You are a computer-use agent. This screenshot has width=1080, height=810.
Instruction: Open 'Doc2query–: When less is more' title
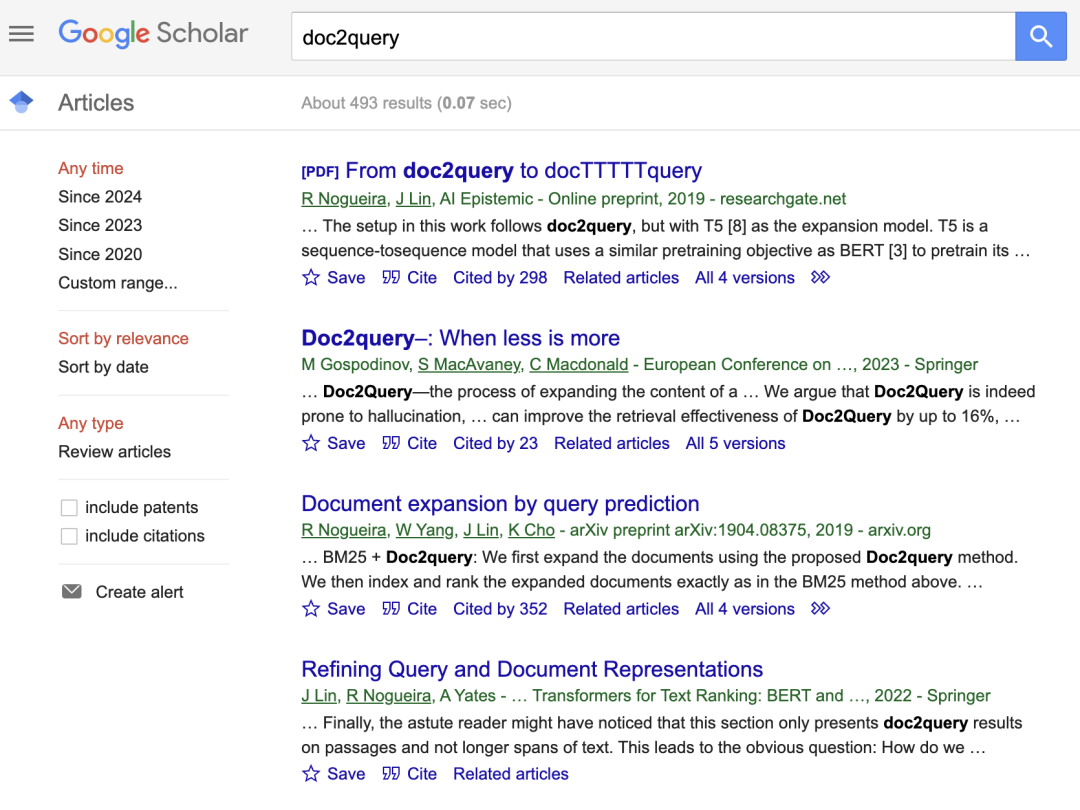[x=460, y=338]
